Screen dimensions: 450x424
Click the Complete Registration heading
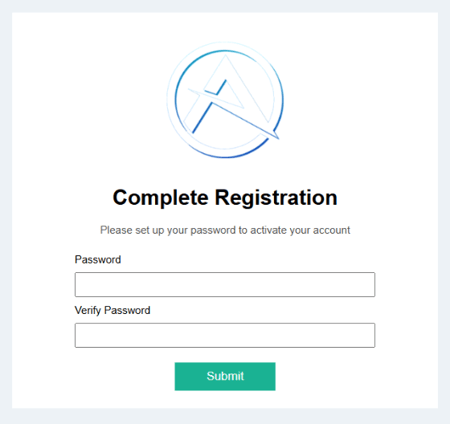(x=225, y=198)
